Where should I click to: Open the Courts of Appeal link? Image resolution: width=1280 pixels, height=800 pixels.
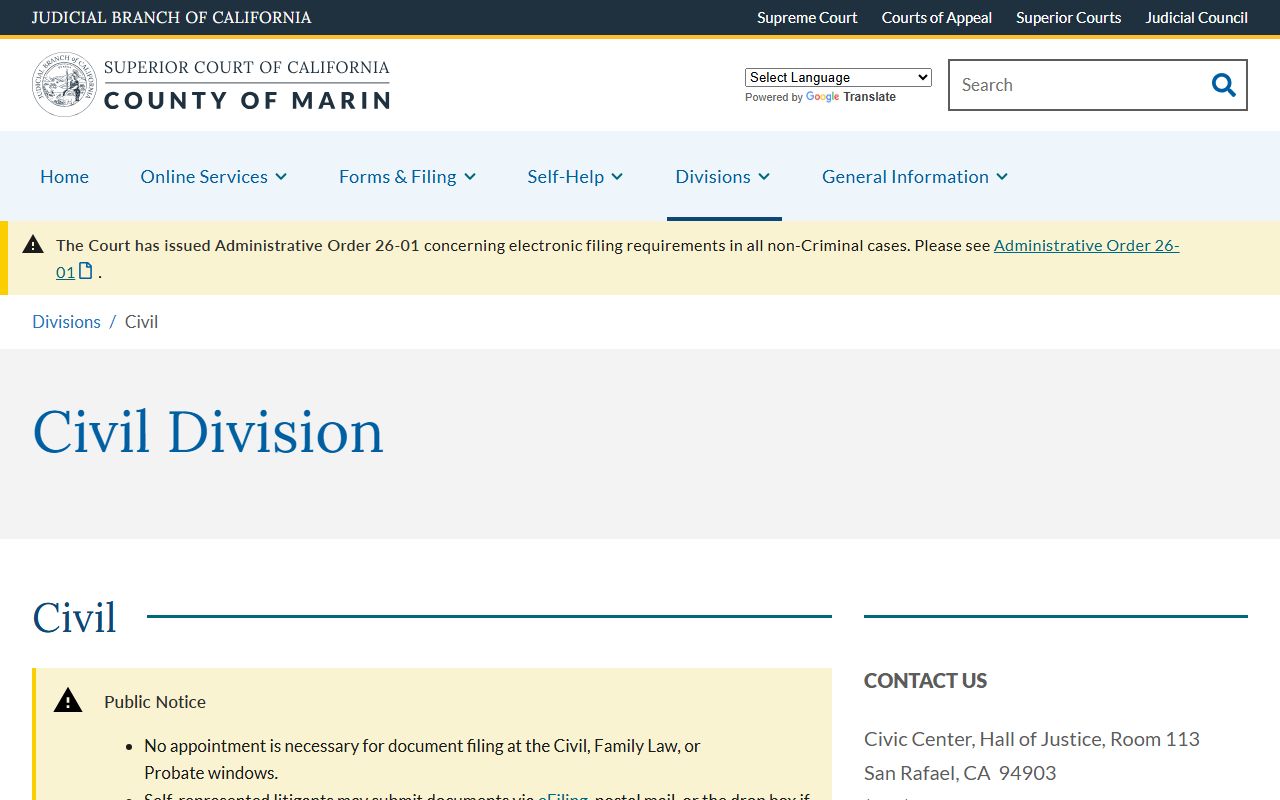tap(937, 17)
